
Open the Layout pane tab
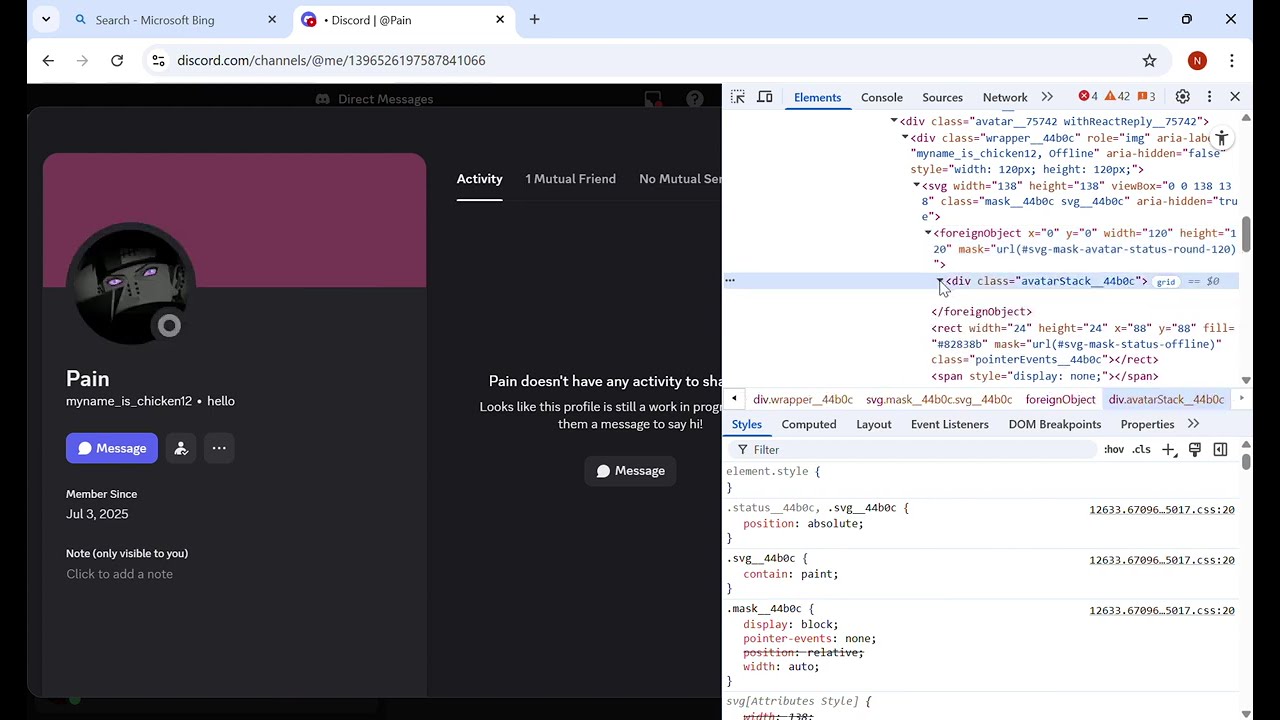[874, 424]
